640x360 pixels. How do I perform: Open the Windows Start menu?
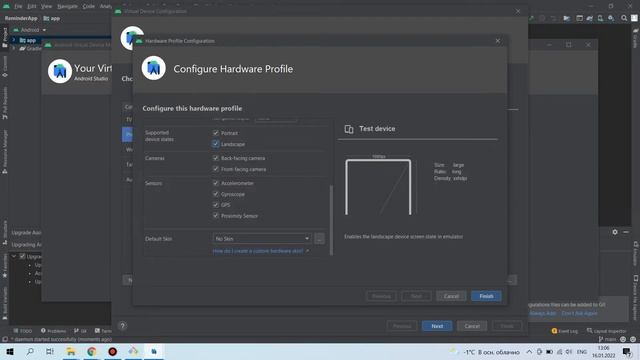pyautogui.click(x=10, y=351)
